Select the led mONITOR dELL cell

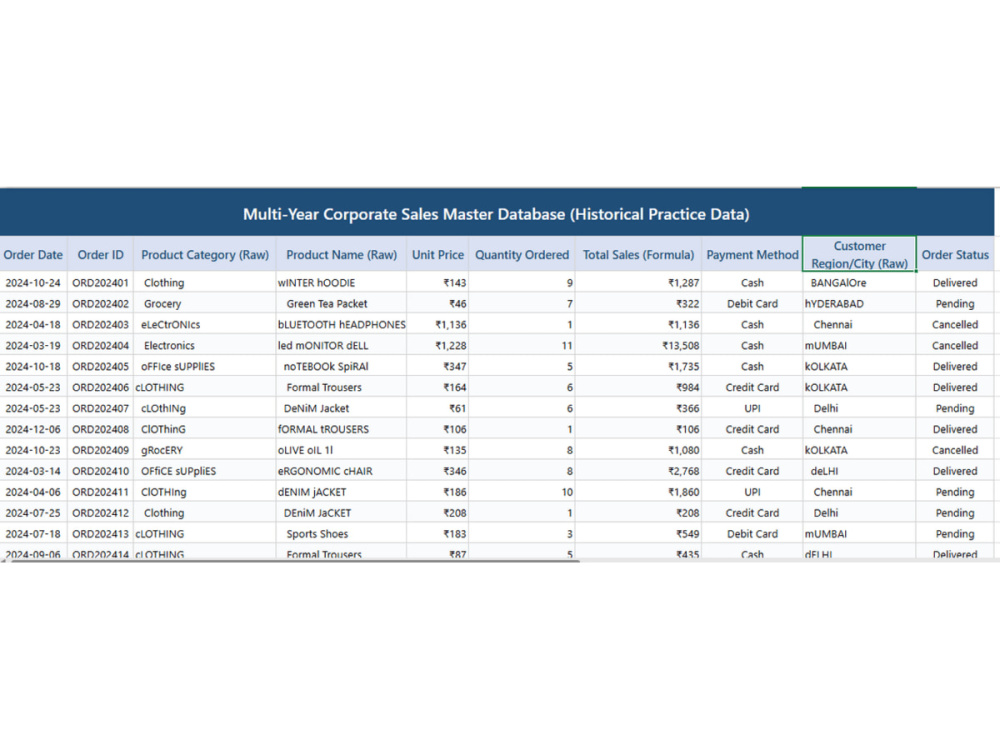pyautogui.click(x=341, y=346)
